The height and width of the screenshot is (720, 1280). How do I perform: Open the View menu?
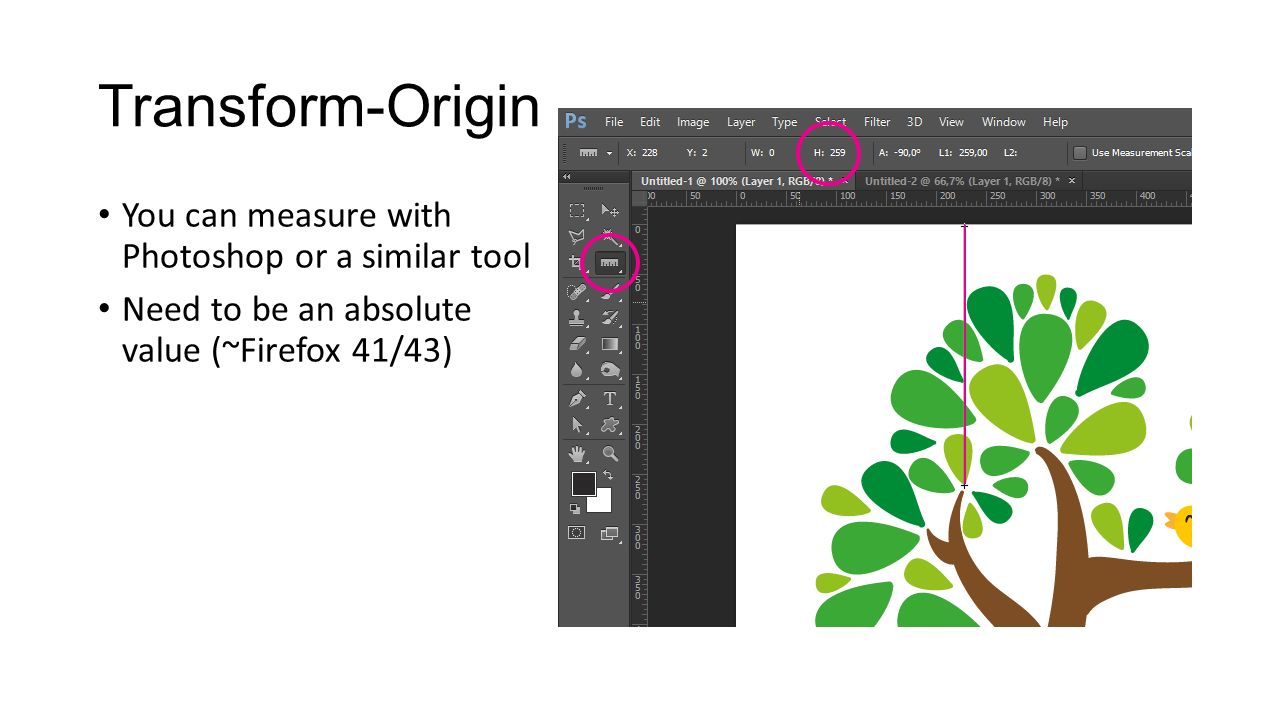(951, 122)
